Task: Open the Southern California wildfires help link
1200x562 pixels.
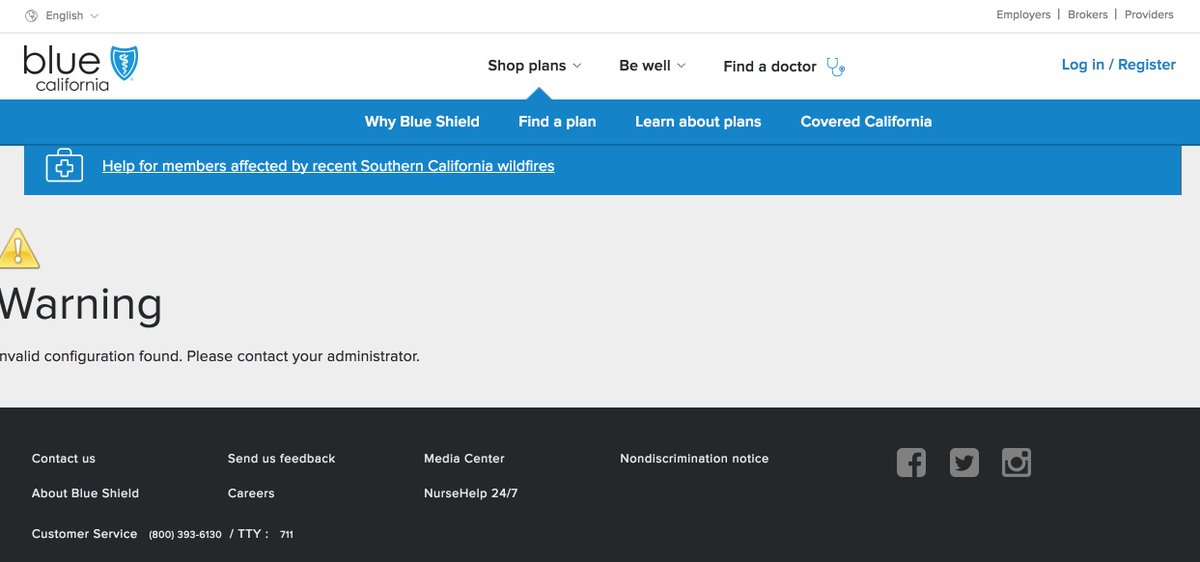Action: pos(328,166)
